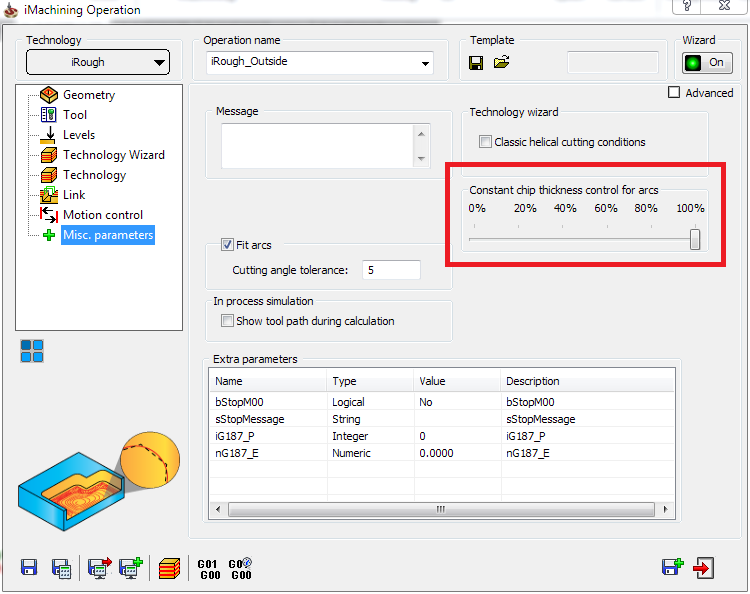Click the red layered Simulate icon
The width and height of the screenshot is (750, 594).
[x=169, y=569]
